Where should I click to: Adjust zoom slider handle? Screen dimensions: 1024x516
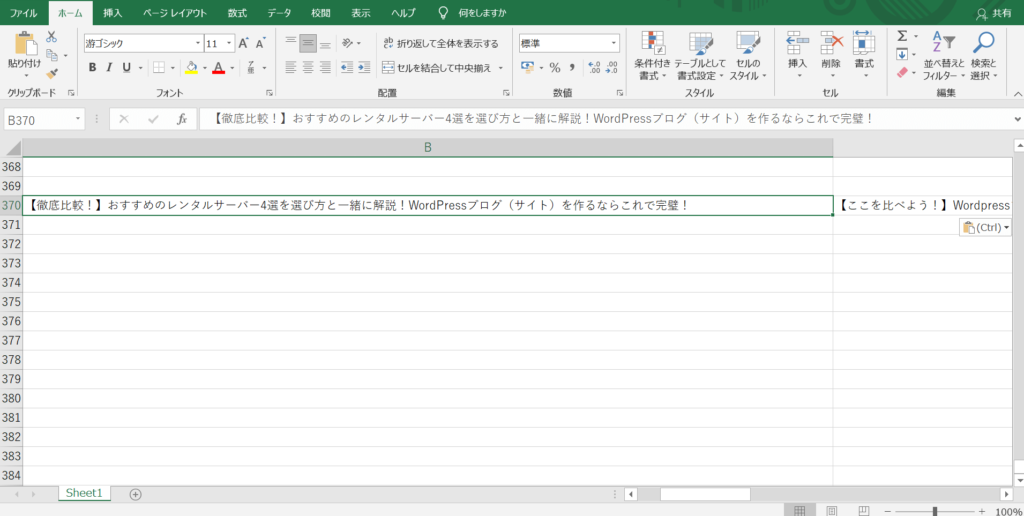point(935,511)
